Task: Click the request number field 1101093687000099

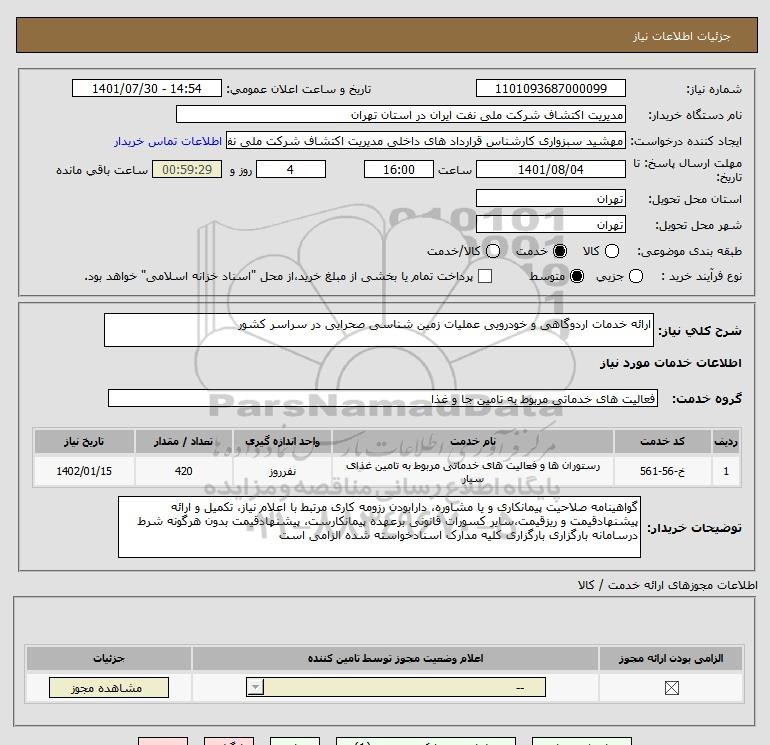Action: (550, 88)
